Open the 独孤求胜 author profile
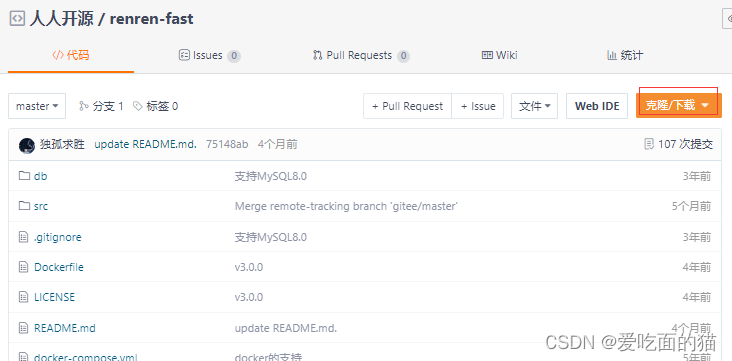Viewport: 732px width, 361px height. pos(62,144)
